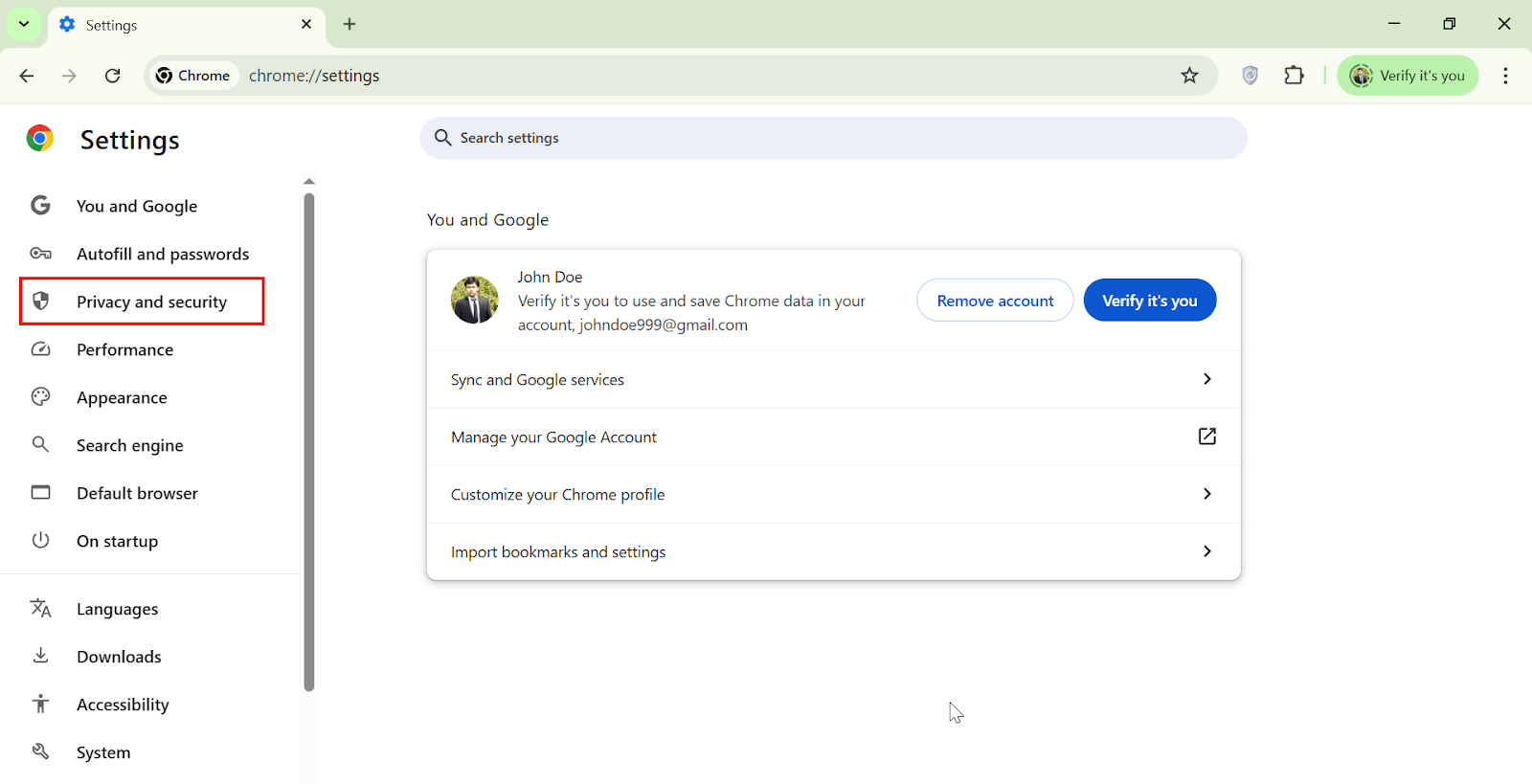This screenshot has width=1532, height=784.
Task: Click the sidebar scrollbar
Action: [x=308, y=440]
